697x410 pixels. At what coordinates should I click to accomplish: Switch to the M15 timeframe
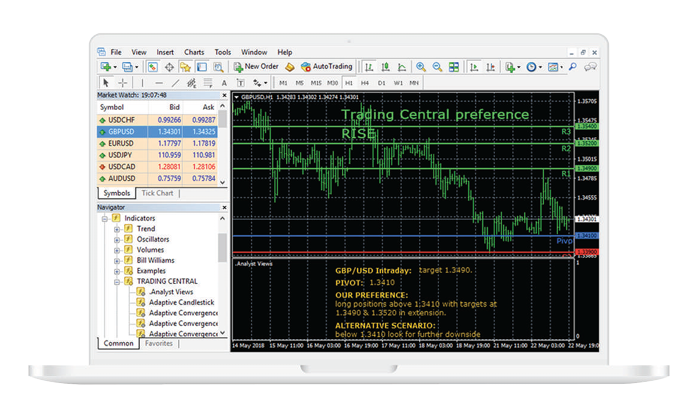317,83
